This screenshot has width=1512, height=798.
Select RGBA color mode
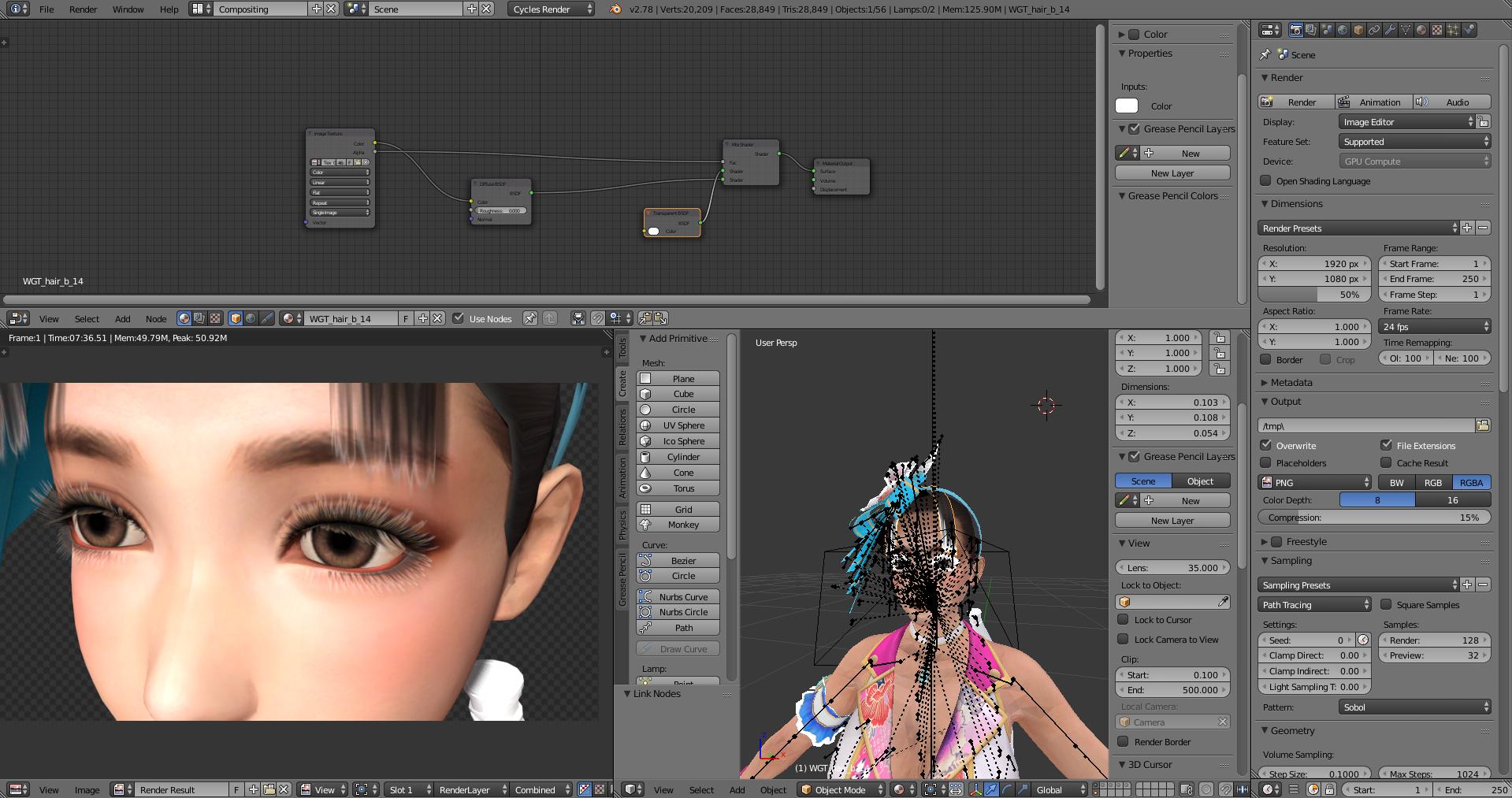[1471, 482]
